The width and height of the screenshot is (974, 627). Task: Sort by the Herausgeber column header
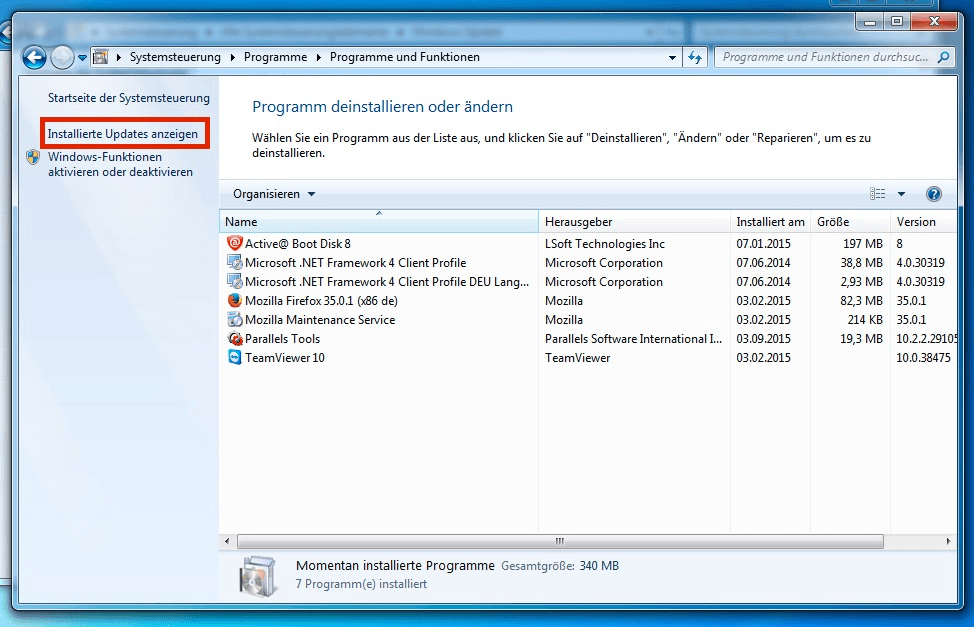click(634, 222)
